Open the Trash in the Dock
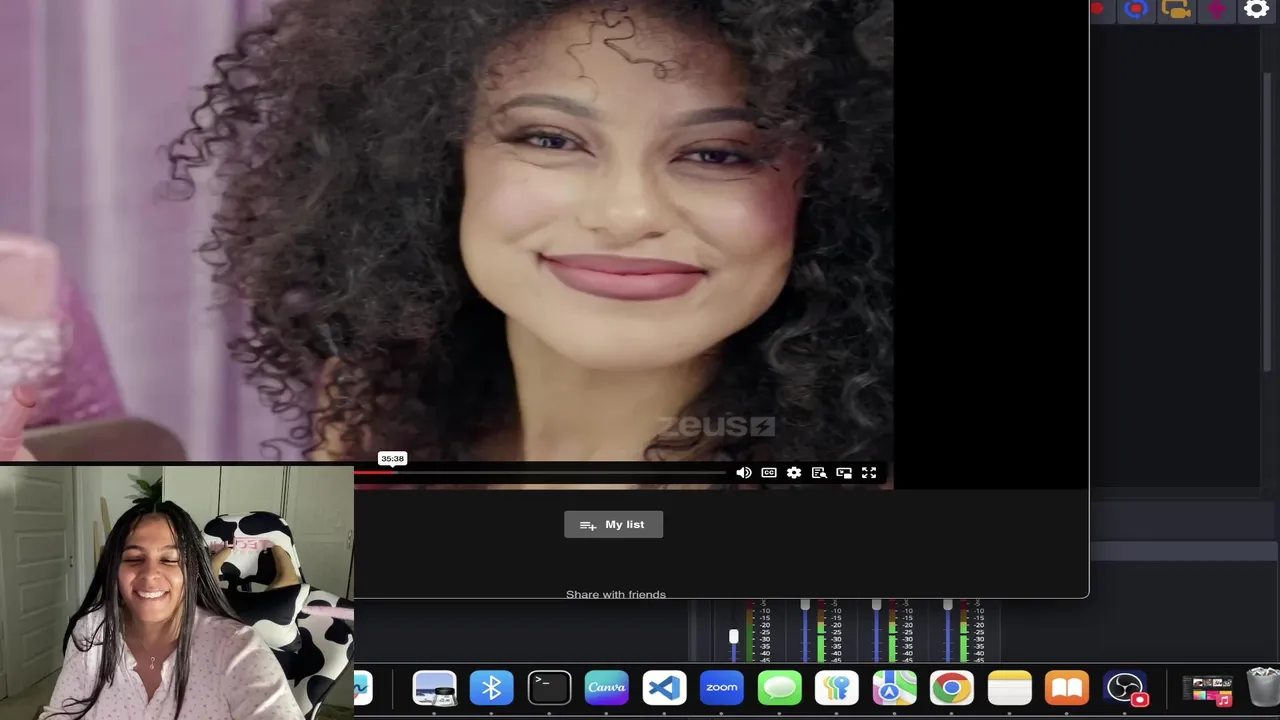This screenshot has width=1280, height=720. pyautogui.click(x=1263, y=688)
